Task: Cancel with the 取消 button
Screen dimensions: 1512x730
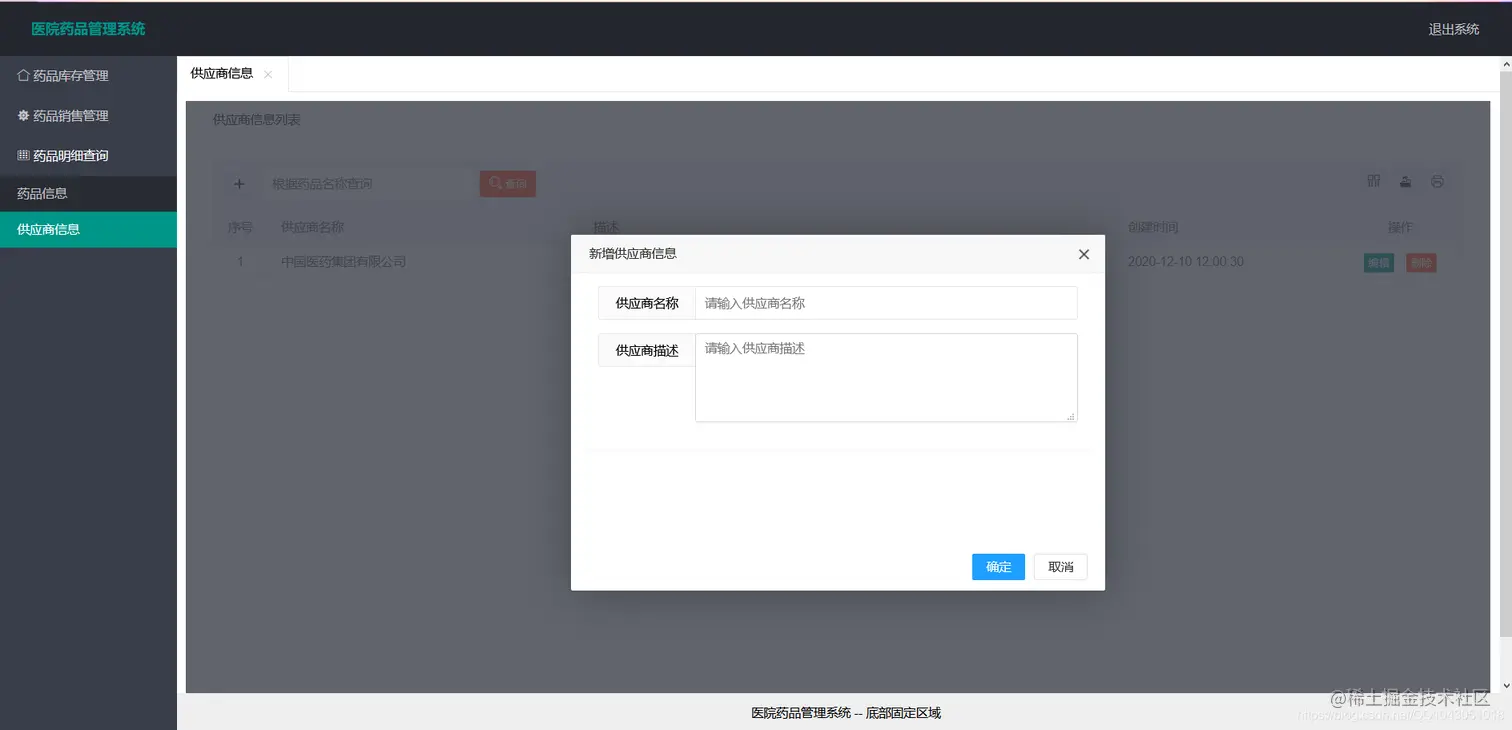Action: pos(1061,567)
